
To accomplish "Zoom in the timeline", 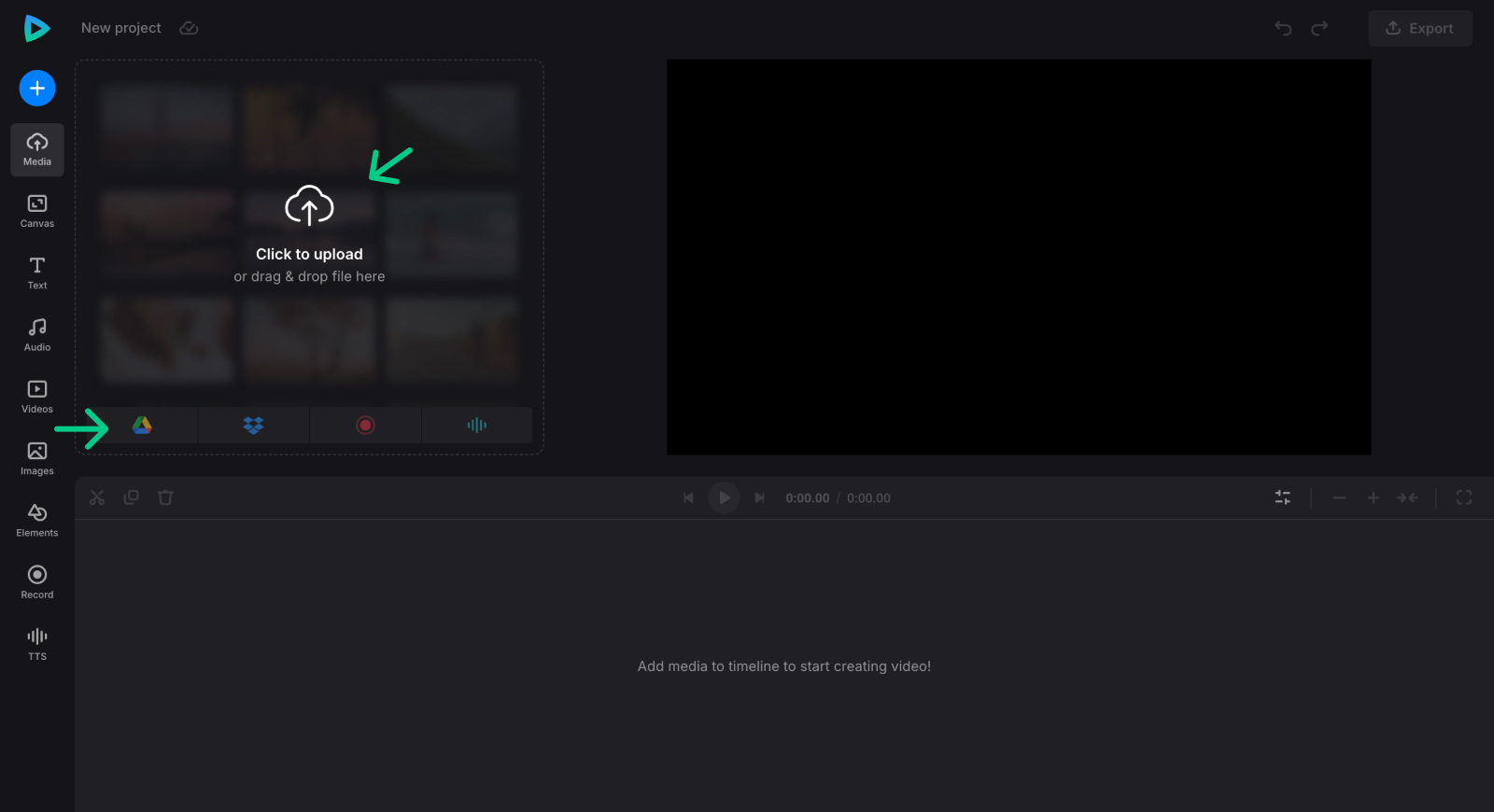I will 1374,497.
